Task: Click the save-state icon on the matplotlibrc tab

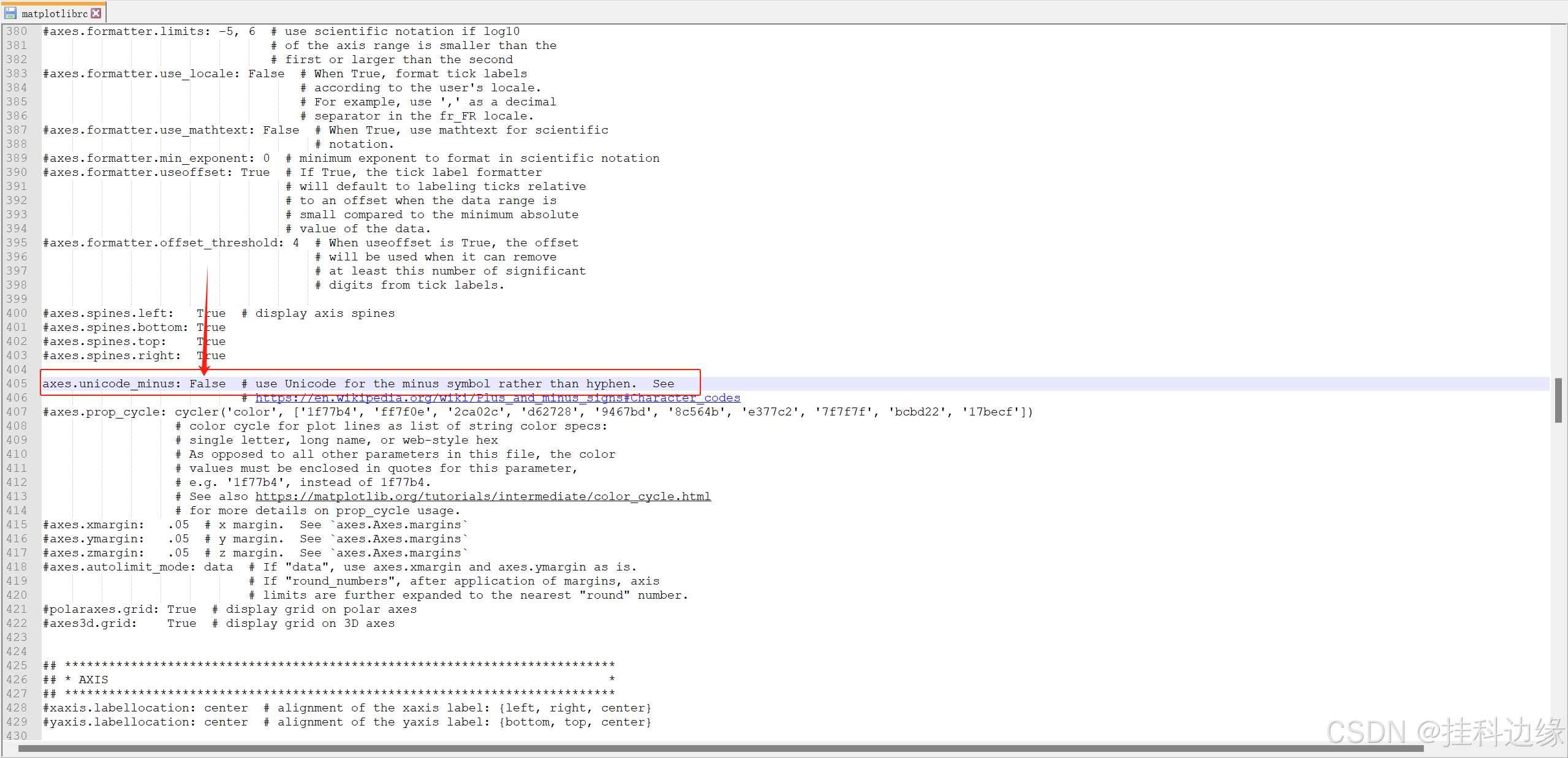Action: pos(10,13)
